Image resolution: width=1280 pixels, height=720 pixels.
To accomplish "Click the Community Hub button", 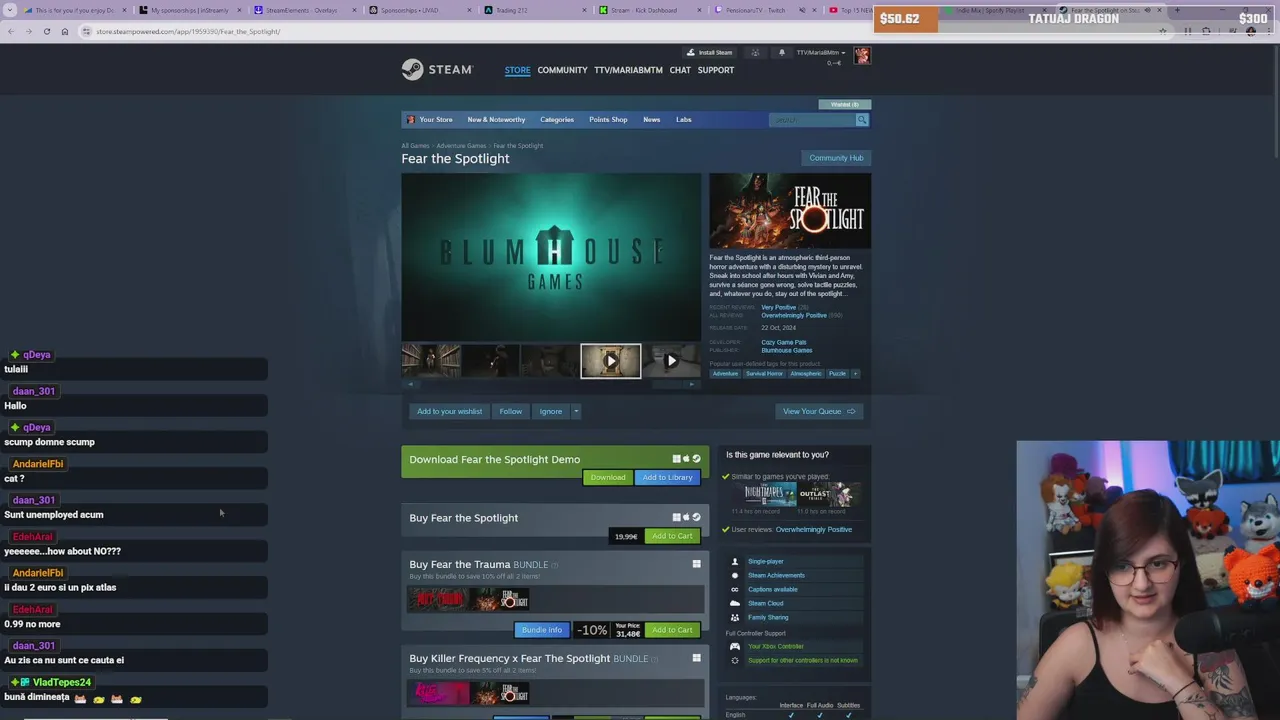I will pyautogui.click(x=836, y=158).
